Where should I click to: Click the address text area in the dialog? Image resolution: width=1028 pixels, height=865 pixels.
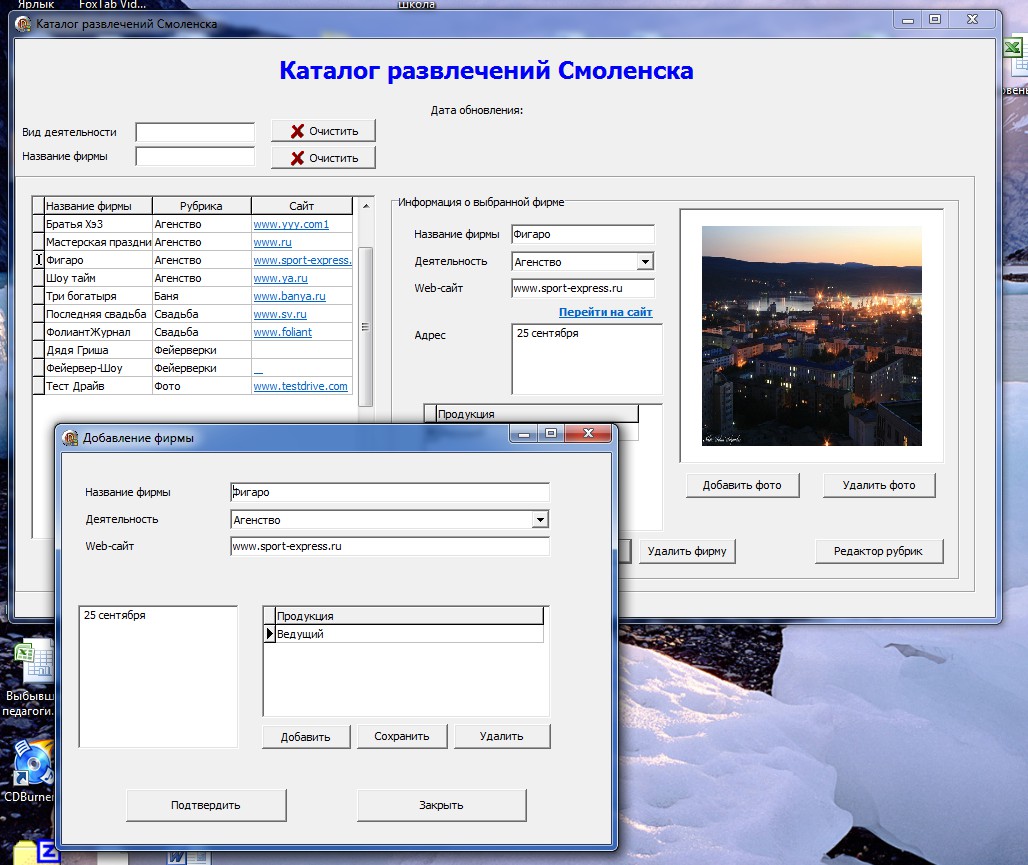(158, 676)
